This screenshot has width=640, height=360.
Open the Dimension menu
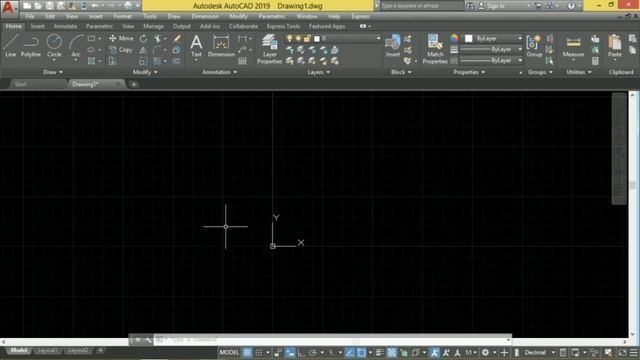pyautogui.click(x=205, y=16)
